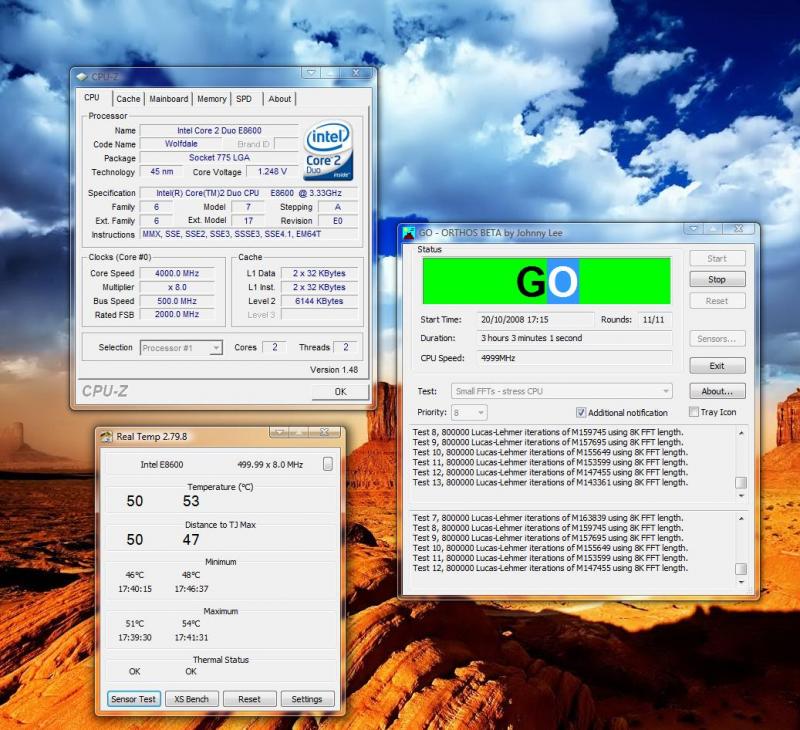Click the XS Bench button
The image size is (800, 730).
tap(191, 699)
